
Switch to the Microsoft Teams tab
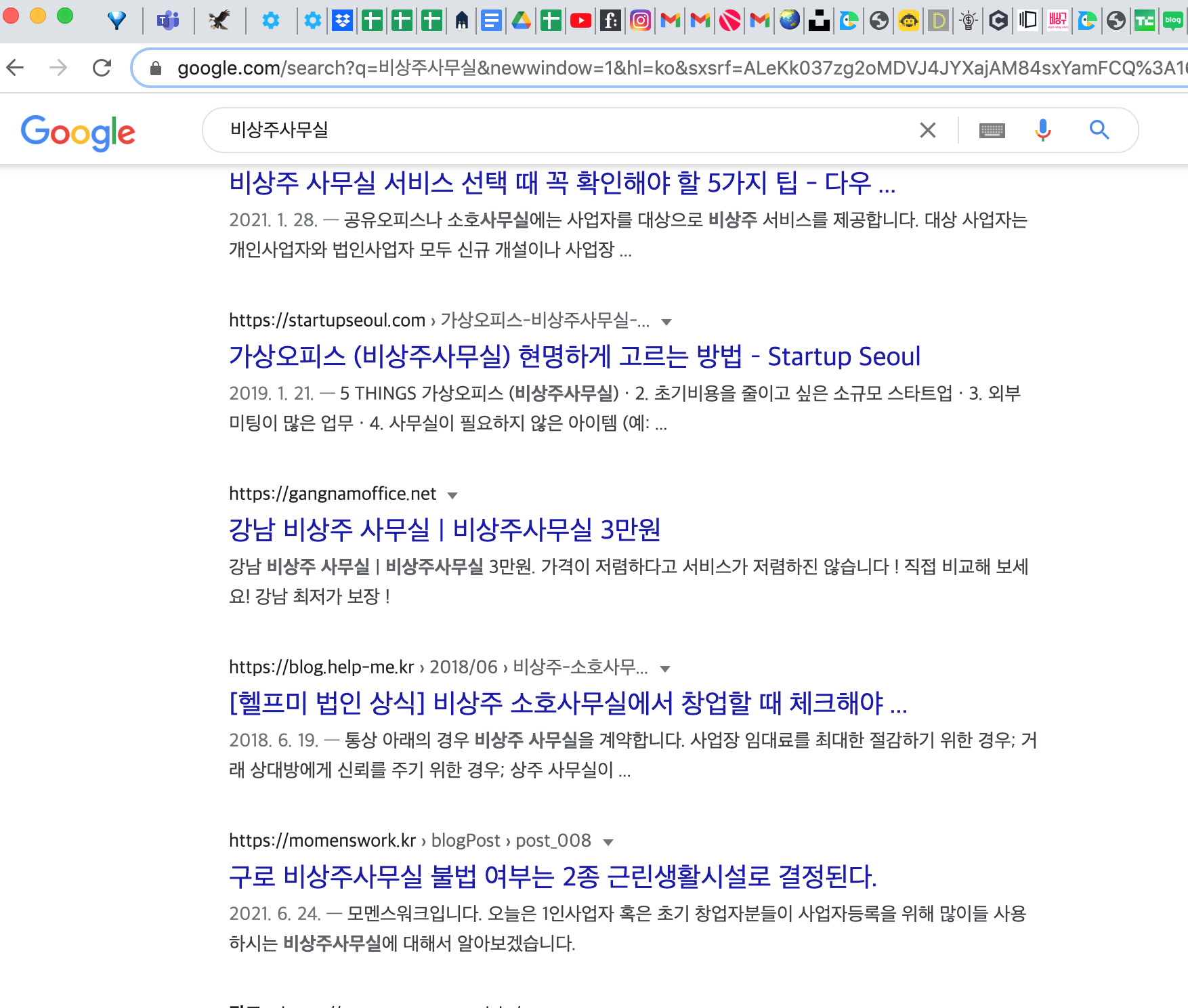click(x=168, y=20)
